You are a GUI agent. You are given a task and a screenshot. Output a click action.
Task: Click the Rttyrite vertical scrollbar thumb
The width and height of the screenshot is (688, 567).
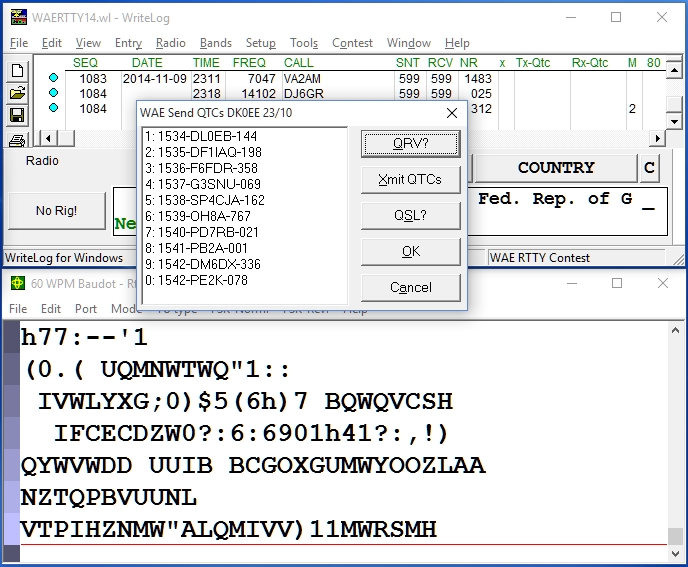(x=675, y=536)
